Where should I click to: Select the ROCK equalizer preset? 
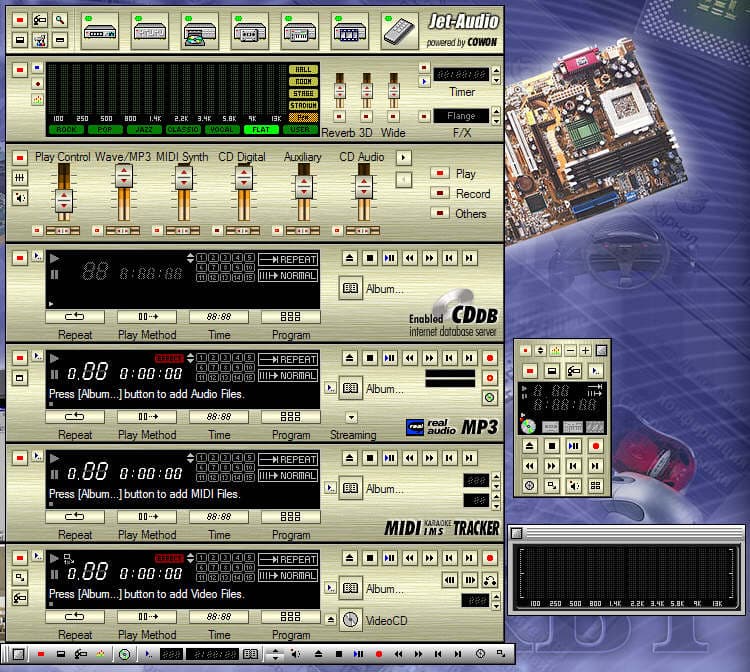click(65, 130)
